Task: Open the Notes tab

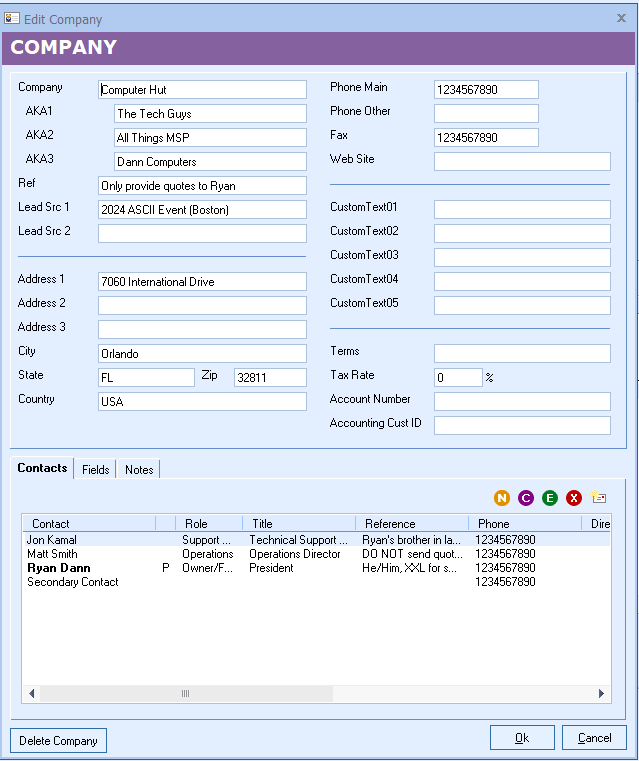Action: 139,470
